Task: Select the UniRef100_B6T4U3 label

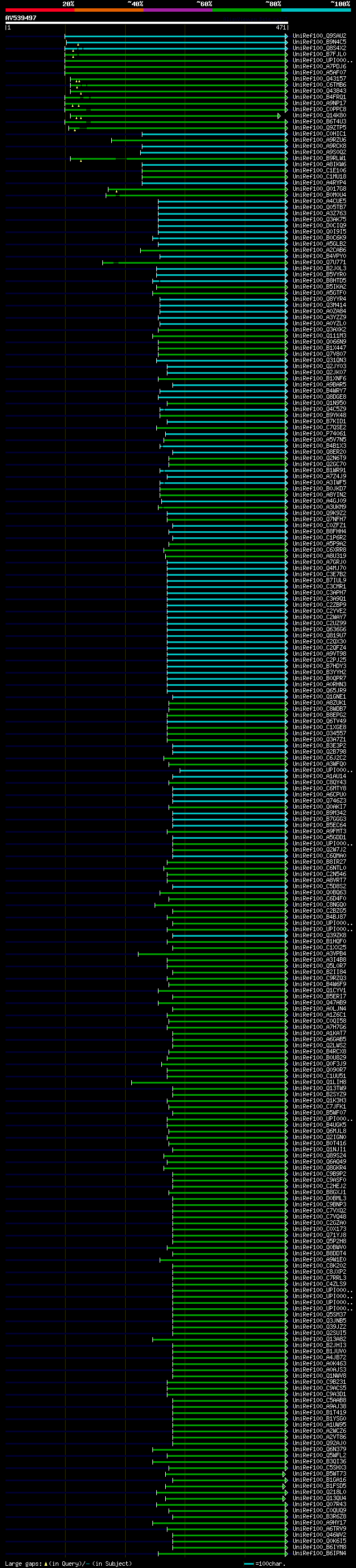Action: (319, 121)
